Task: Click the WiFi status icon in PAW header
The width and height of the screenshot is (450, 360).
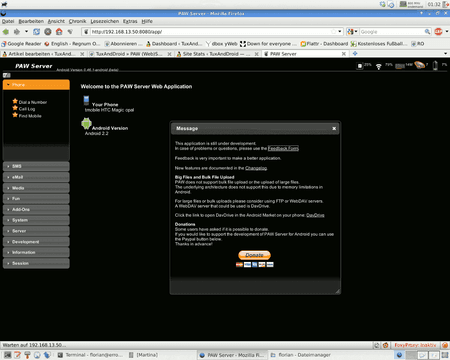Action: pos(379,66)
